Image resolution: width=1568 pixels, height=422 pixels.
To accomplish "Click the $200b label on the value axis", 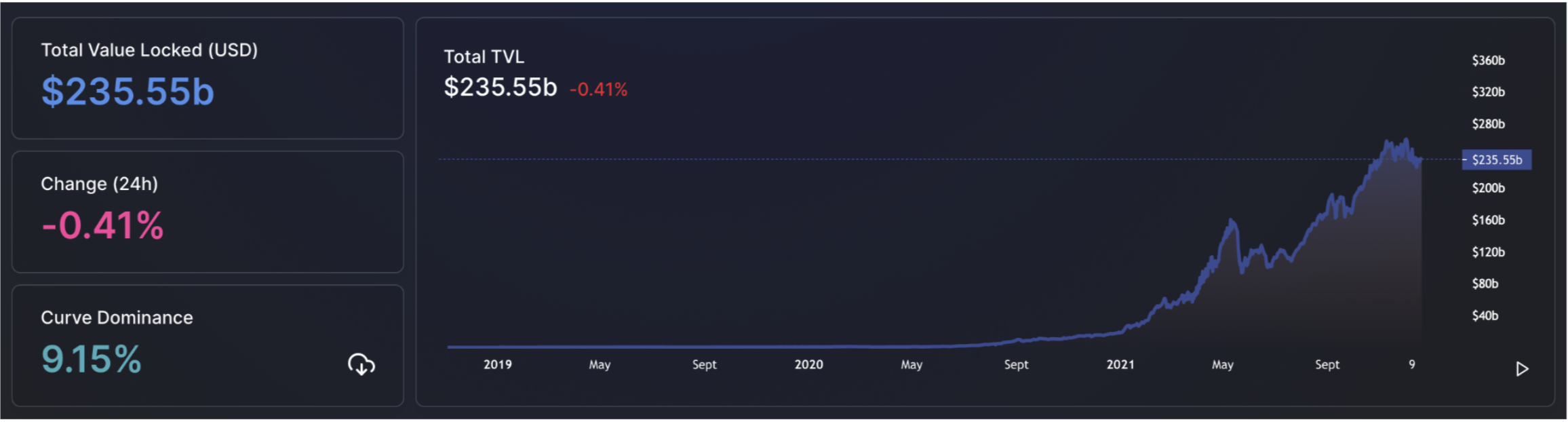I will click(x=1488, y=188).
